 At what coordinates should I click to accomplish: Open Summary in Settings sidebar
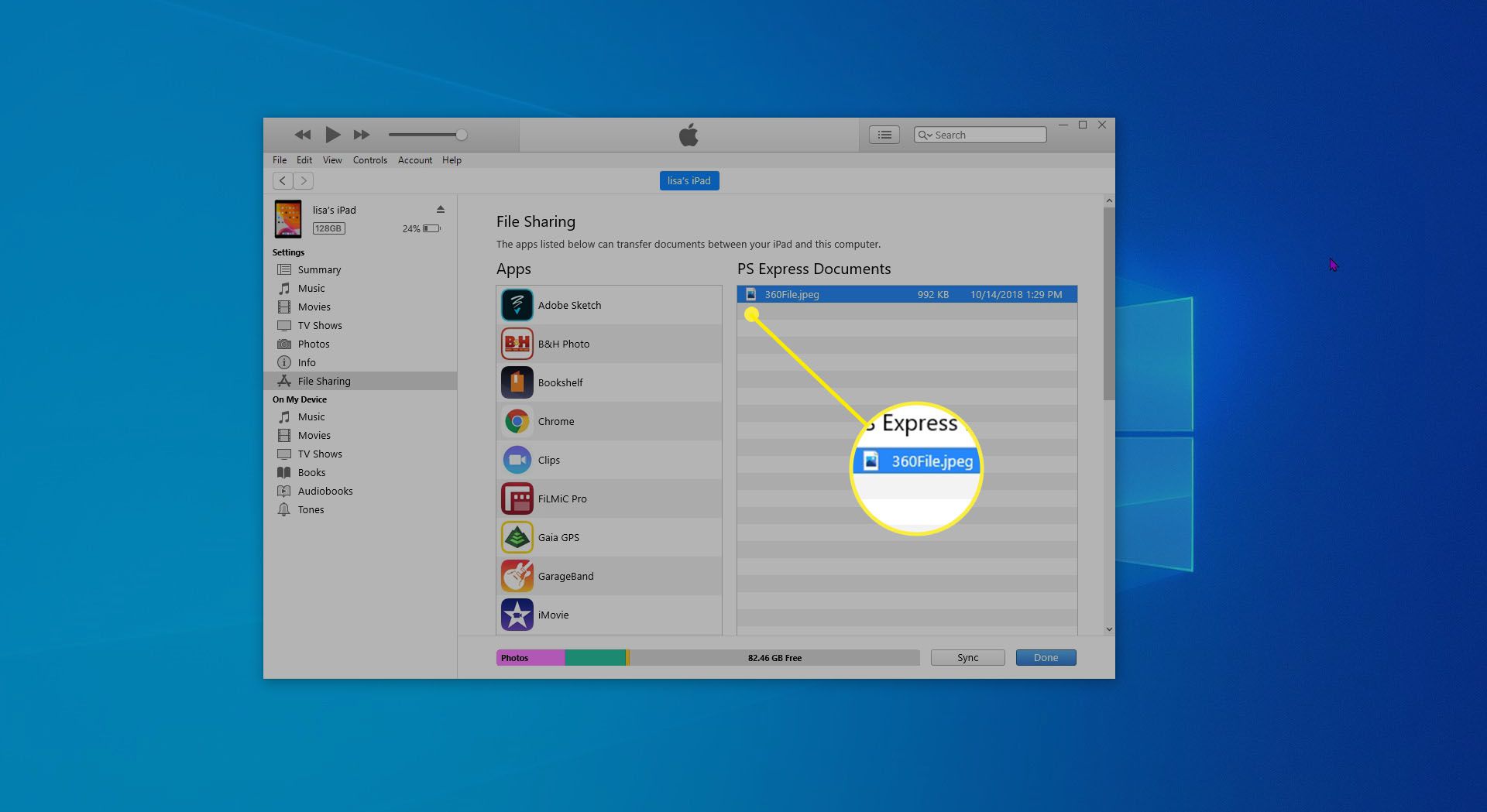(x=360, y=269)
